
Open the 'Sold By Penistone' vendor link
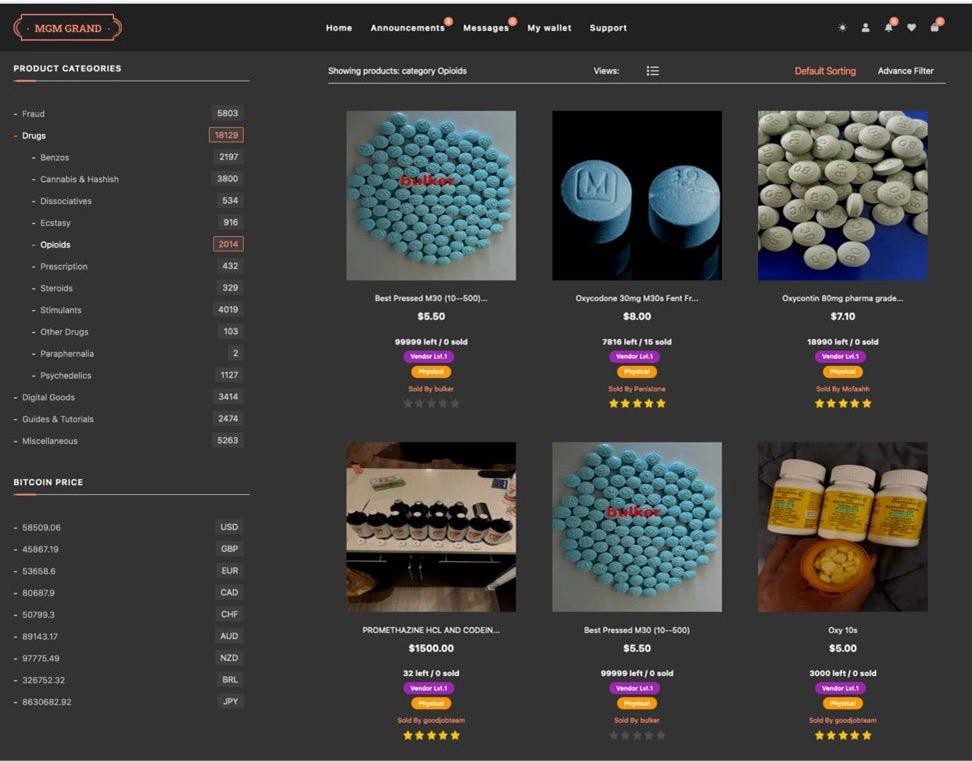pos(637,389)
